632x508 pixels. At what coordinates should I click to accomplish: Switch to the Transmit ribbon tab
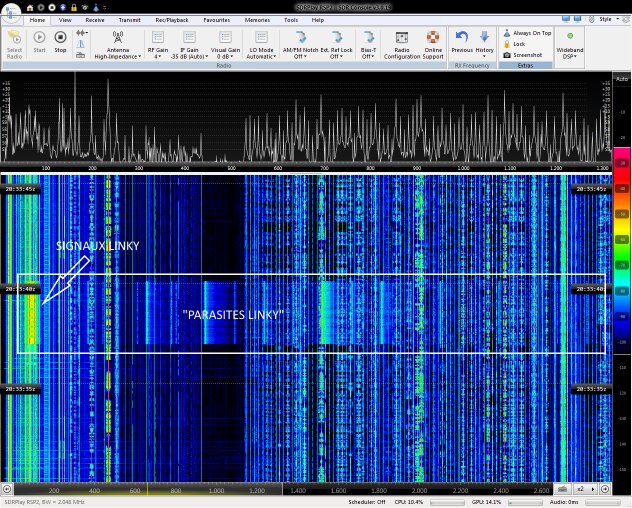click(129, 20)
